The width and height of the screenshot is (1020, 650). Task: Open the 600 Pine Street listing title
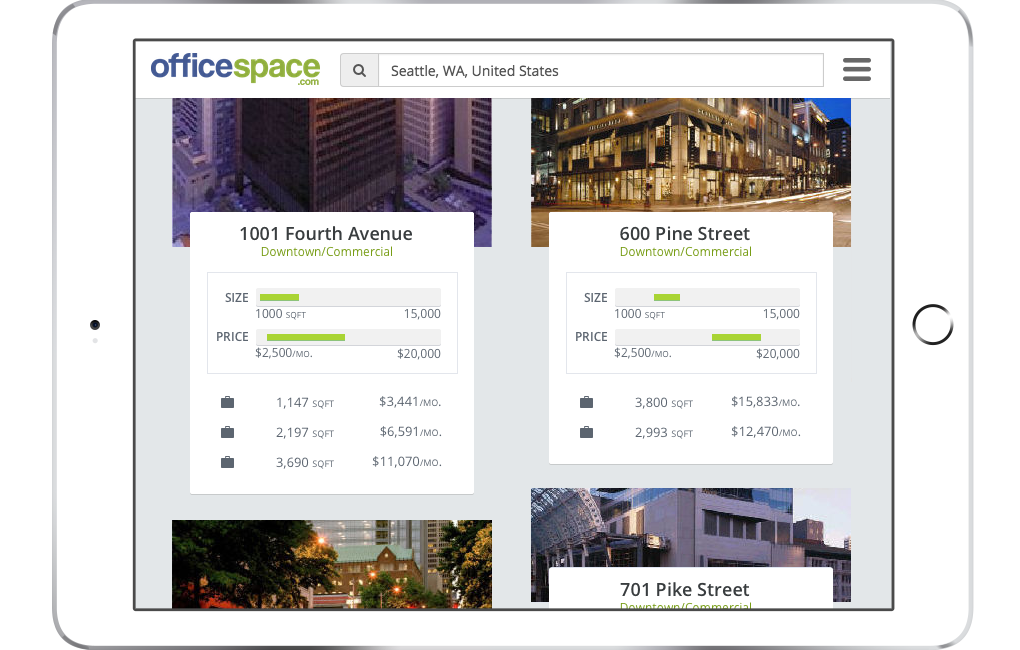(684, 233)
